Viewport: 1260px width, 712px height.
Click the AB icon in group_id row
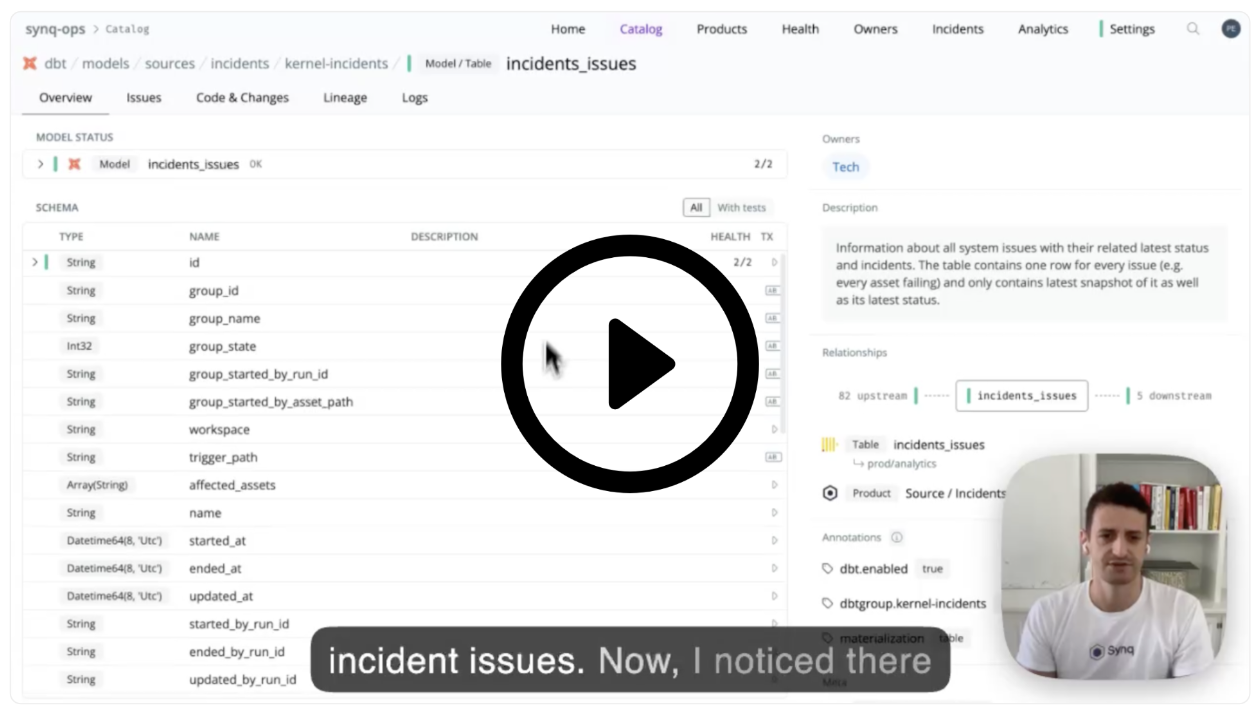[x=773, y=291]
